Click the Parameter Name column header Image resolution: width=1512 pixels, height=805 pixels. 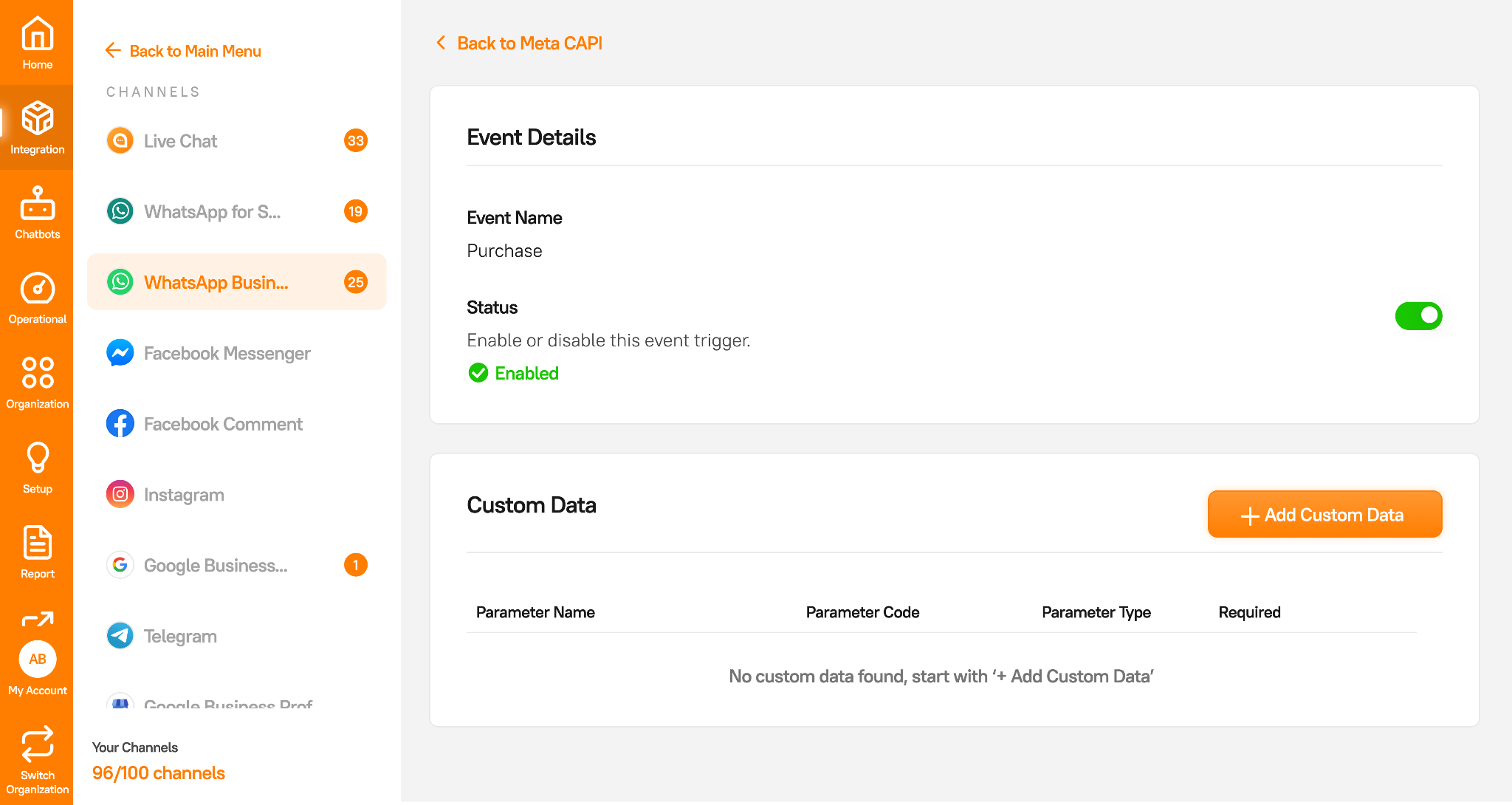pos(535,612)
